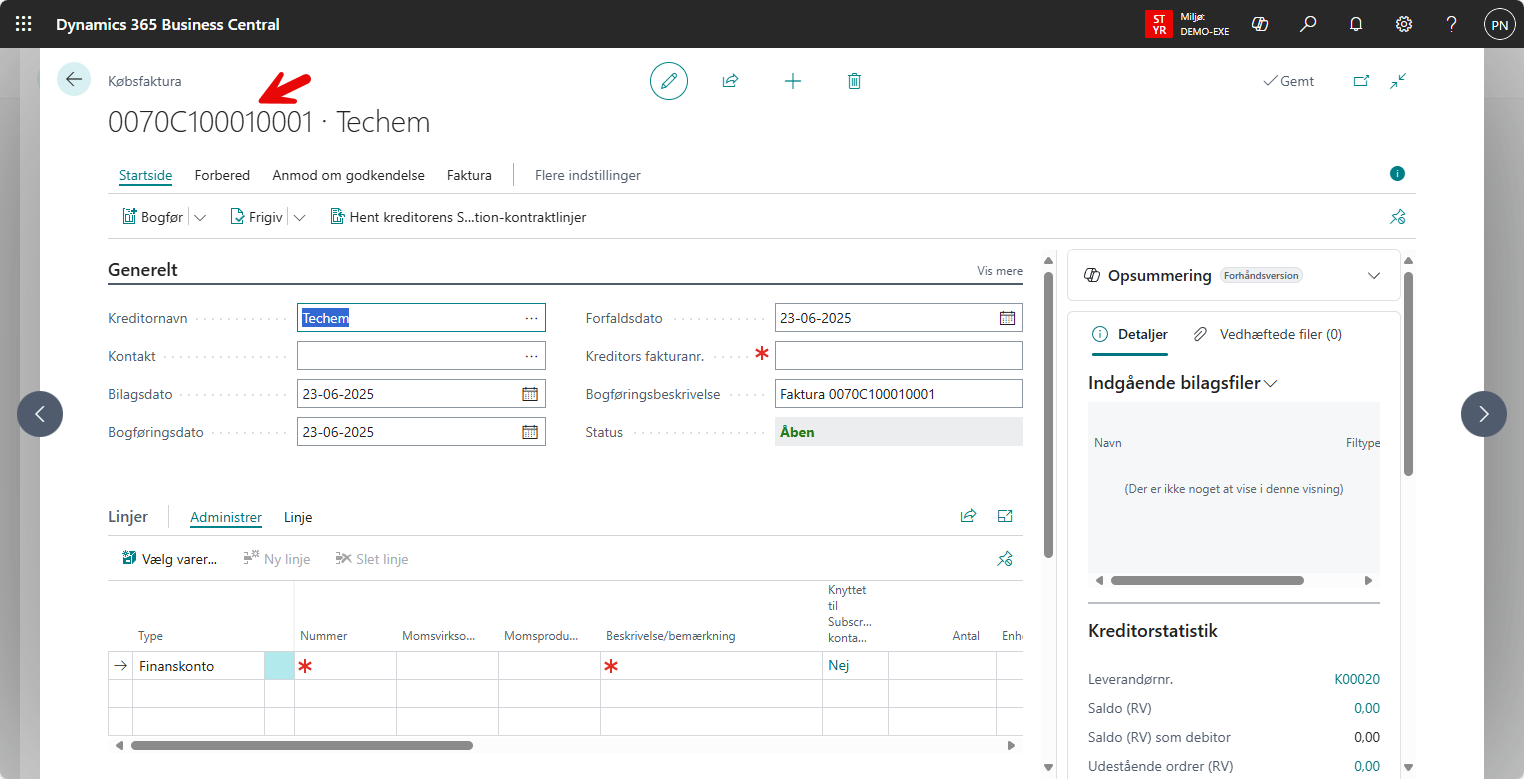The image size is (1524, 779).
Task: Switch to Vedhæftede filer (0) tab
Action: click(1268, 334)
